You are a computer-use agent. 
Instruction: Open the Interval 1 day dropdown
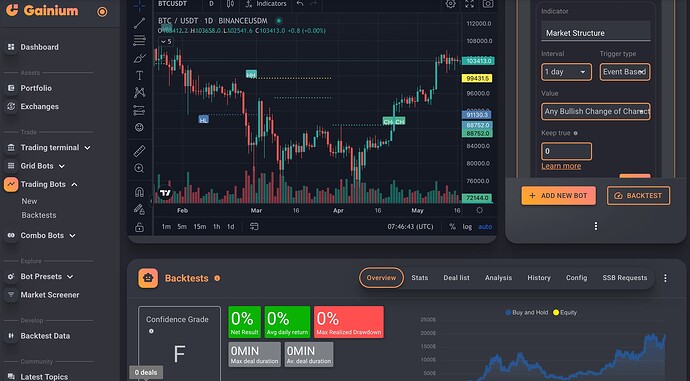pos(566,72)
